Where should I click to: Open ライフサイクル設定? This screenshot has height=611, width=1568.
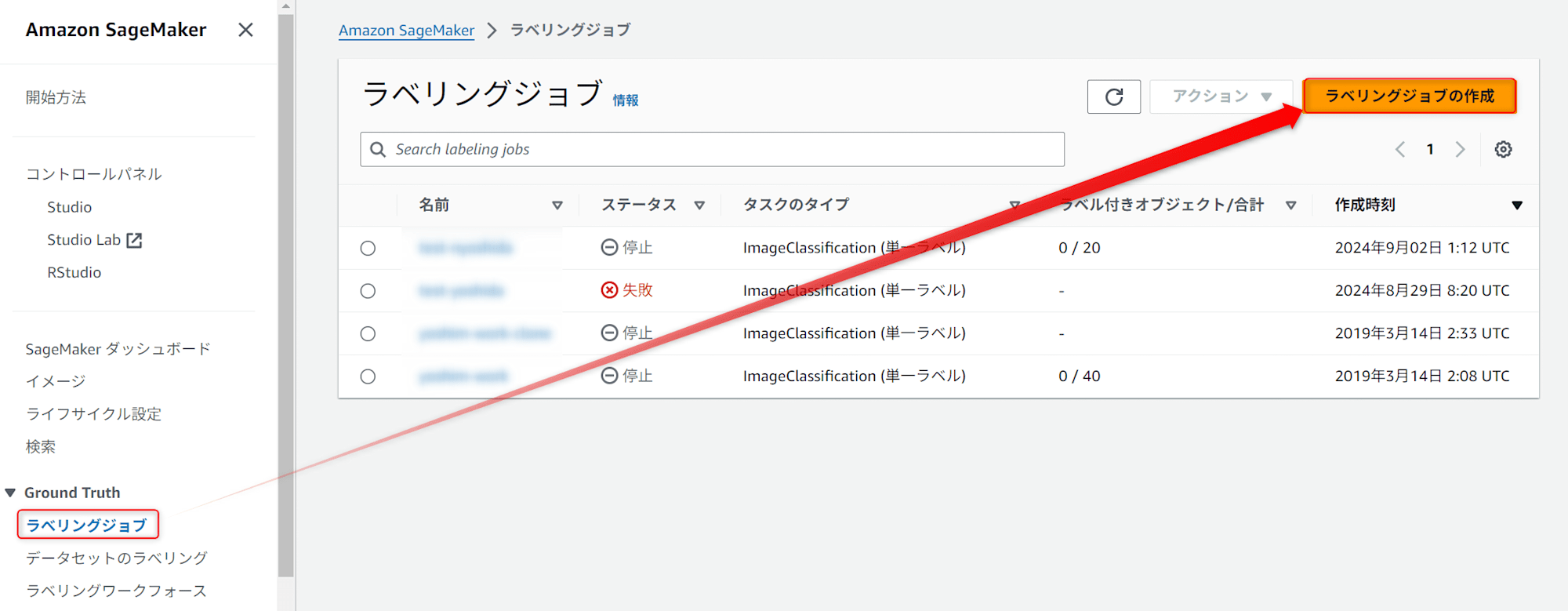click(x=93, y=414)
